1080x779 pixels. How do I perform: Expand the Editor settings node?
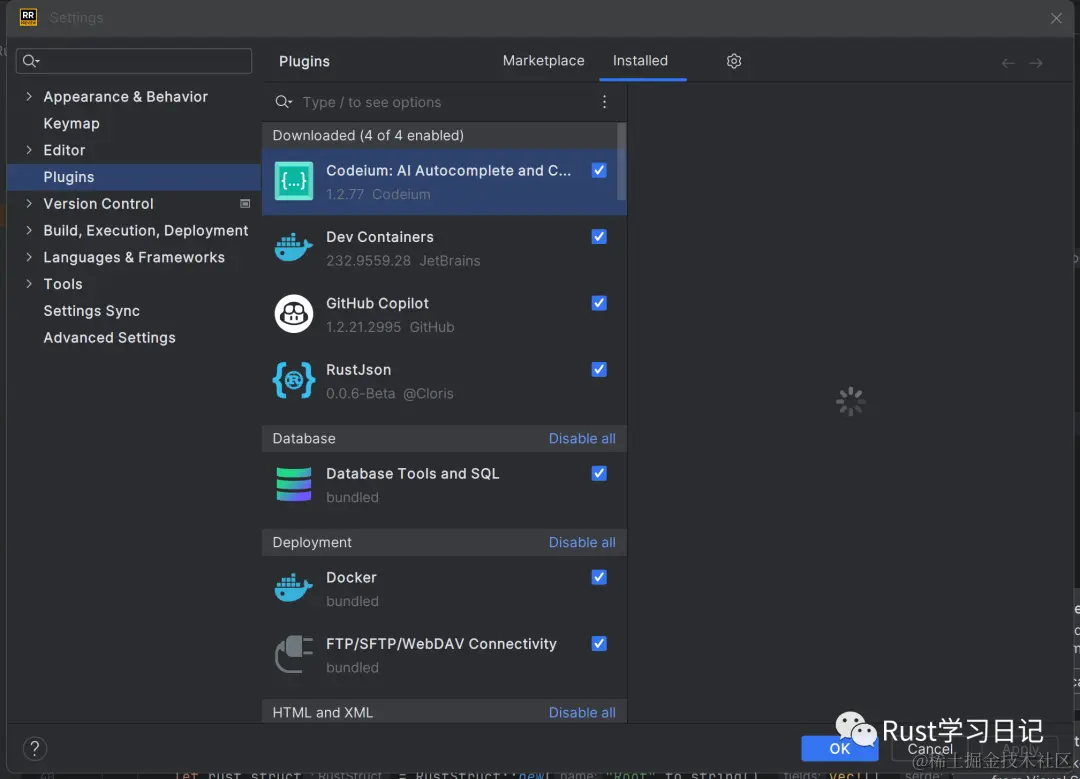pyautogui.click(x=29, y=149)
